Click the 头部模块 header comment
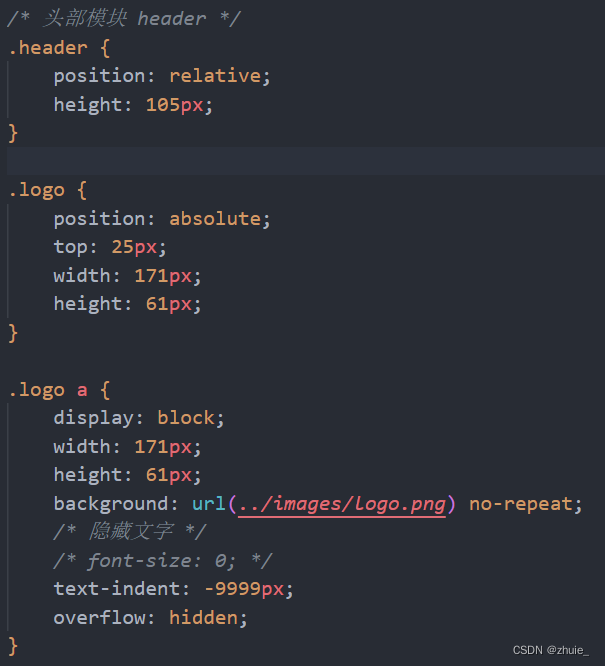Image resolution: width=605 pixels, height=666 pixels. (124, 19)
